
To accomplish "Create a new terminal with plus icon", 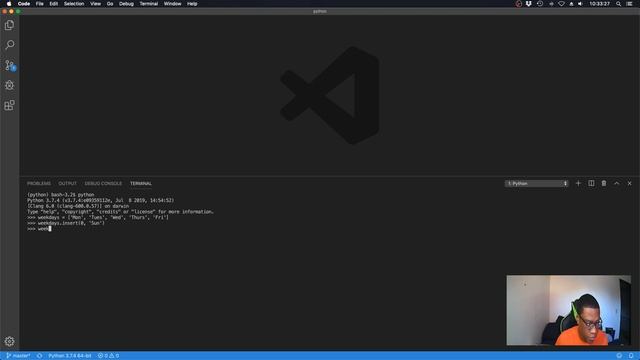I will (578, 183).
